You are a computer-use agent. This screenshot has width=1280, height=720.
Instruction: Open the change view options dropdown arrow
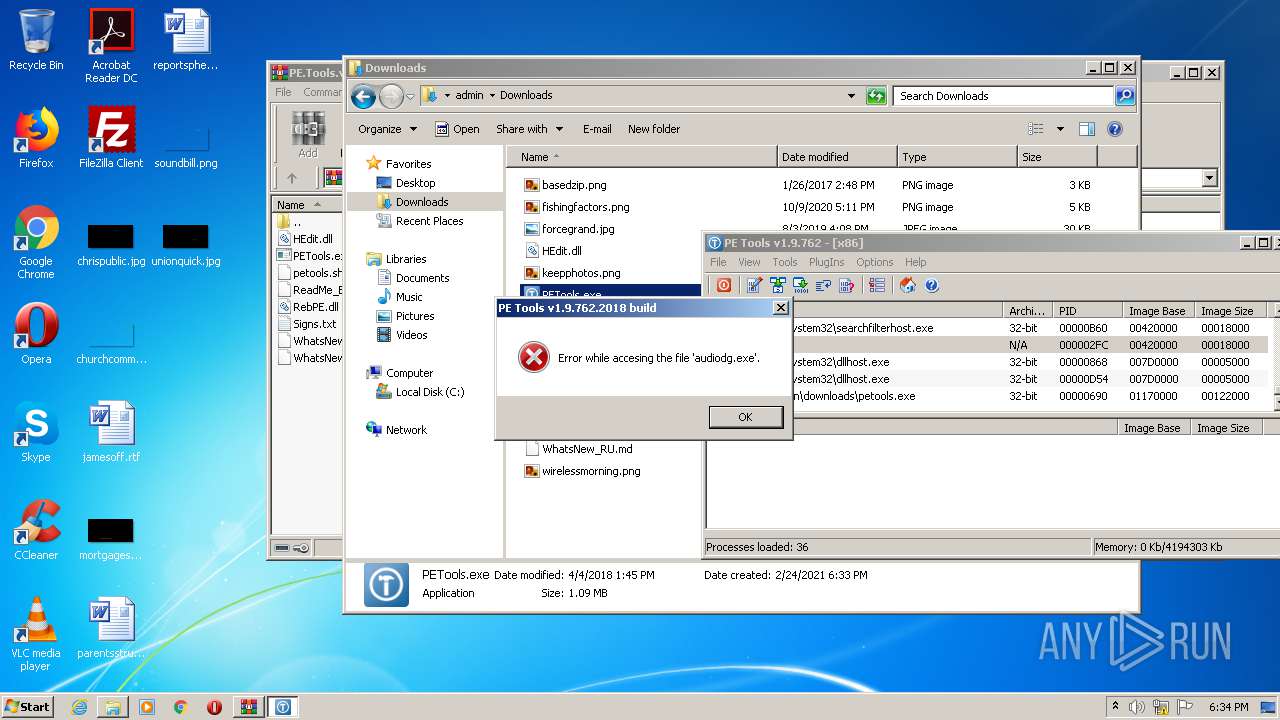(x=1060, y=129)
